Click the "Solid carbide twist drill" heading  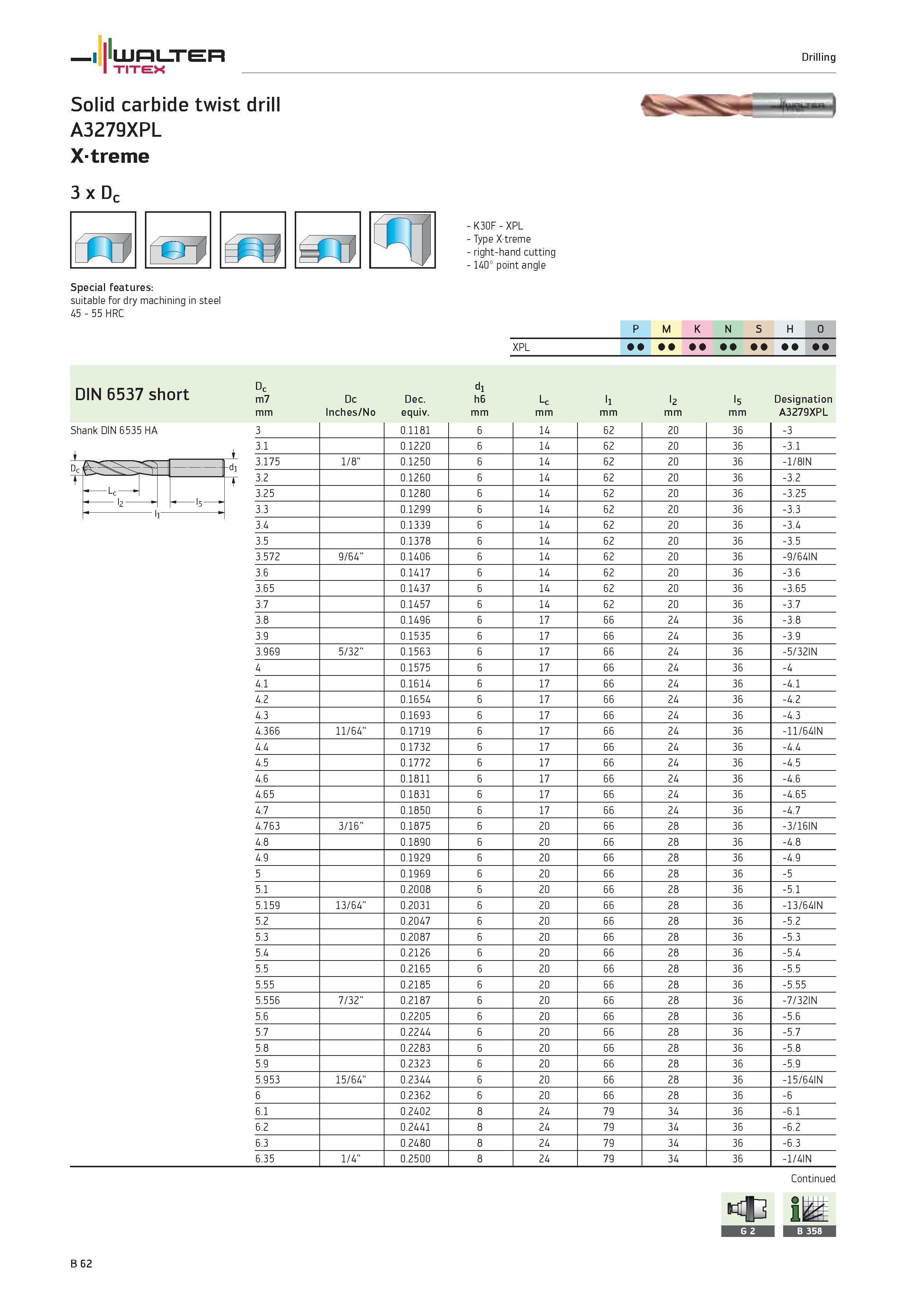(x=175, y=105)
